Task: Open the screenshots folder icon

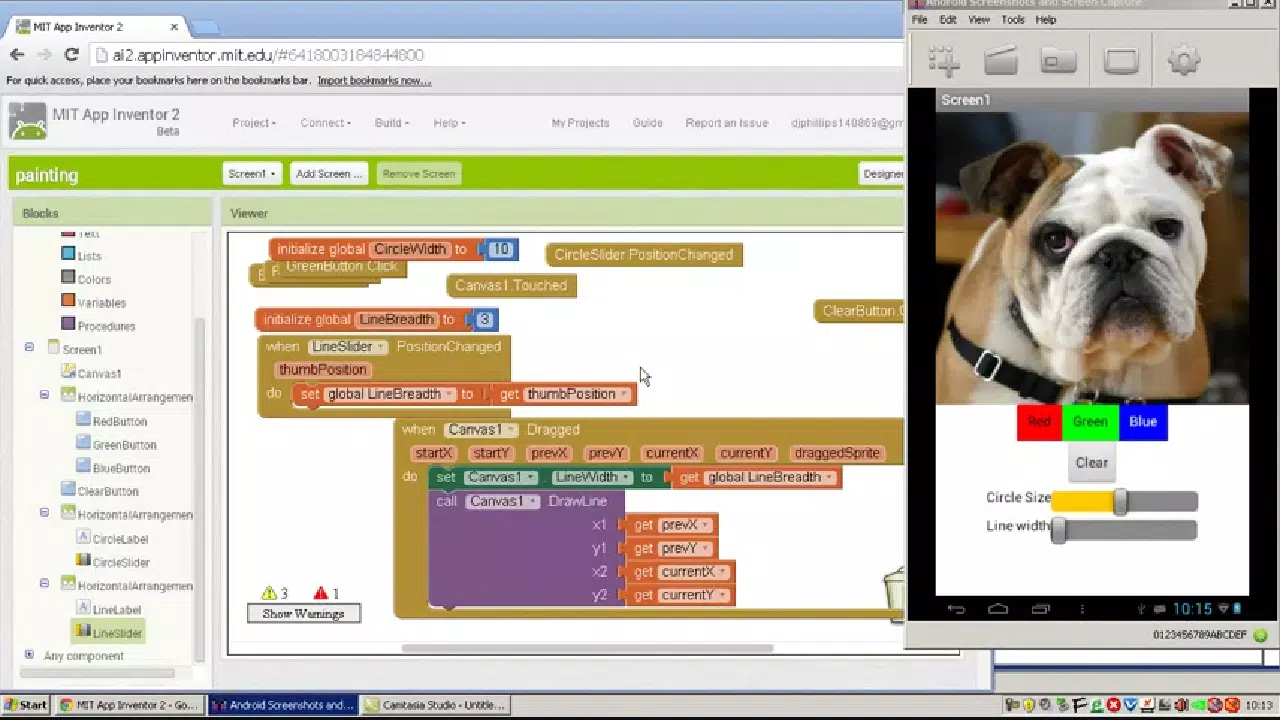Action: [x=1058, y=61]
